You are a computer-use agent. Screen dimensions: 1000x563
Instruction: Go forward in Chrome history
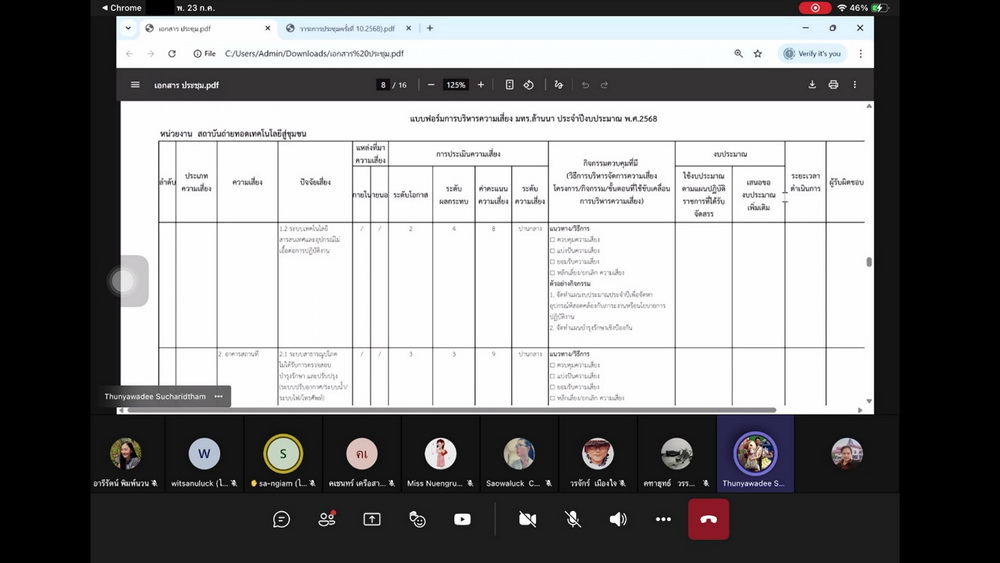tap(151, 54)
